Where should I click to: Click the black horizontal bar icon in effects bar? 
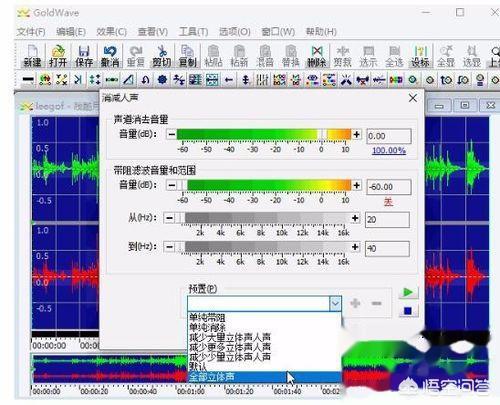point(28,80)
